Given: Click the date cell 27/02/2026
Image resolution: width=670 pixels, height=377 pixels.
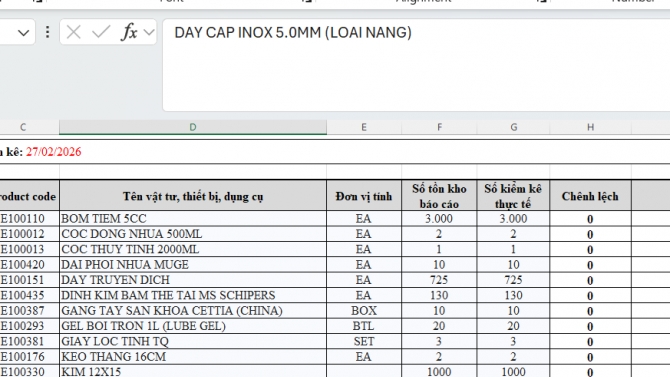Looking at the screenshot, I should click(53, 152).
